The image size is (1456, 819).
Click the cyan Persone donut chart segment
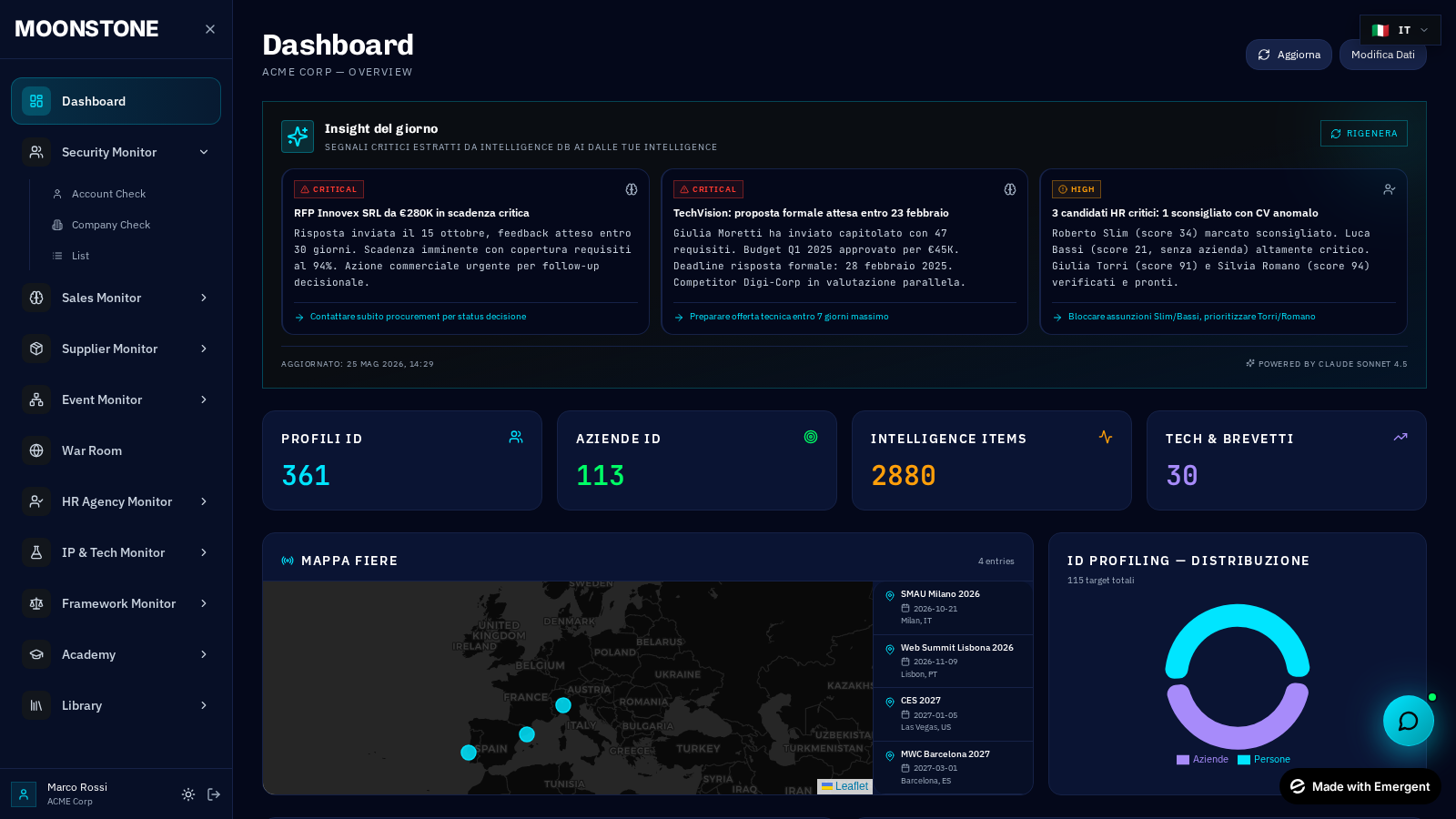(x=1238, y=616)
